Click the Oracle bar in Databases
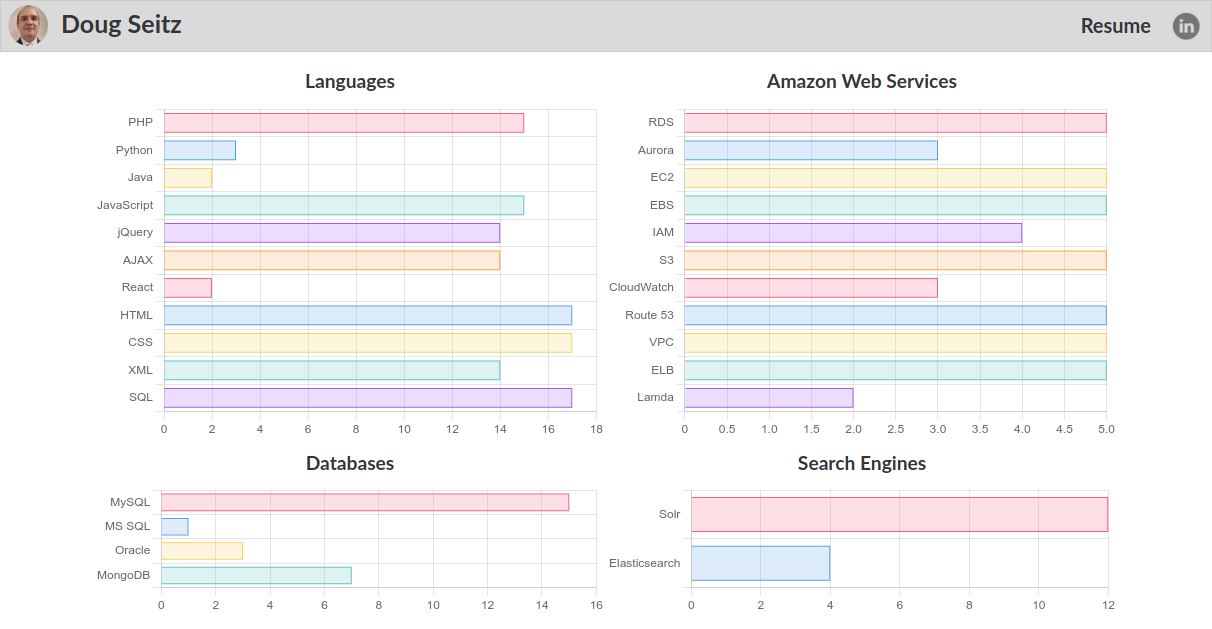The width and height of the screenshot is (1212, 629). click(x=201, y=551)
